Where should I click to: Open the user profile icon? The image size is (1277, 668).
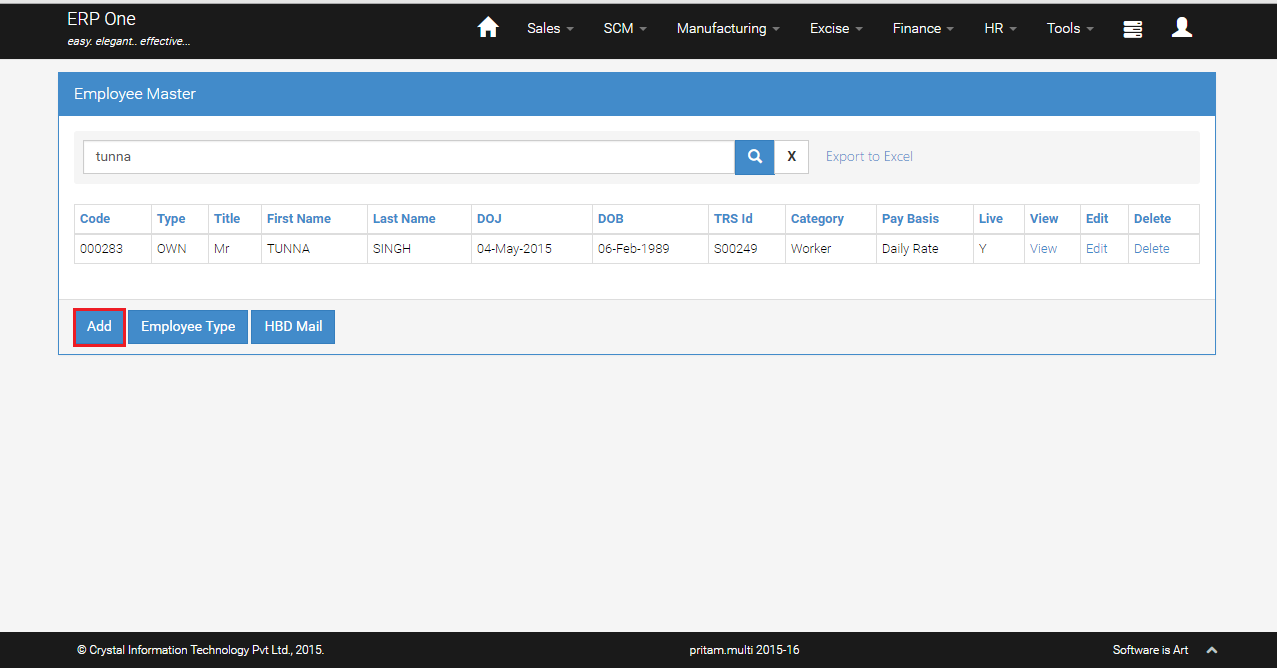pyautogui.click(x=1182, y=28)
